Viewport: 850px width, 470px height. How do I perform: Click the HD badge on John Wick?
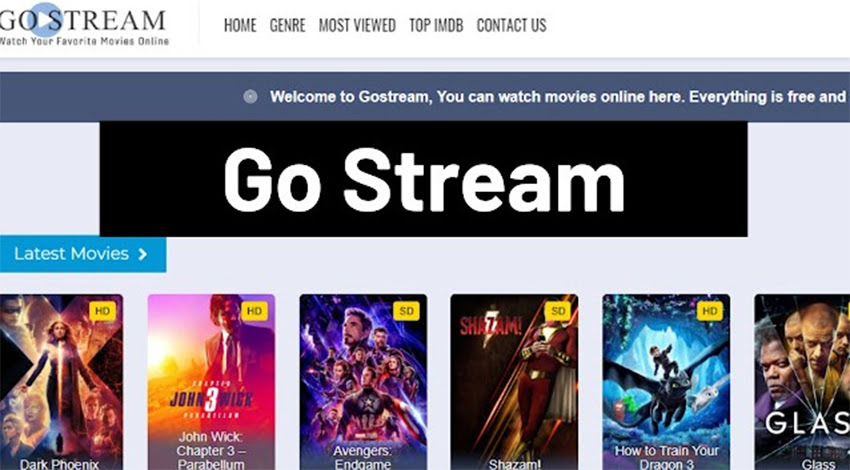[x=254, y=311]
